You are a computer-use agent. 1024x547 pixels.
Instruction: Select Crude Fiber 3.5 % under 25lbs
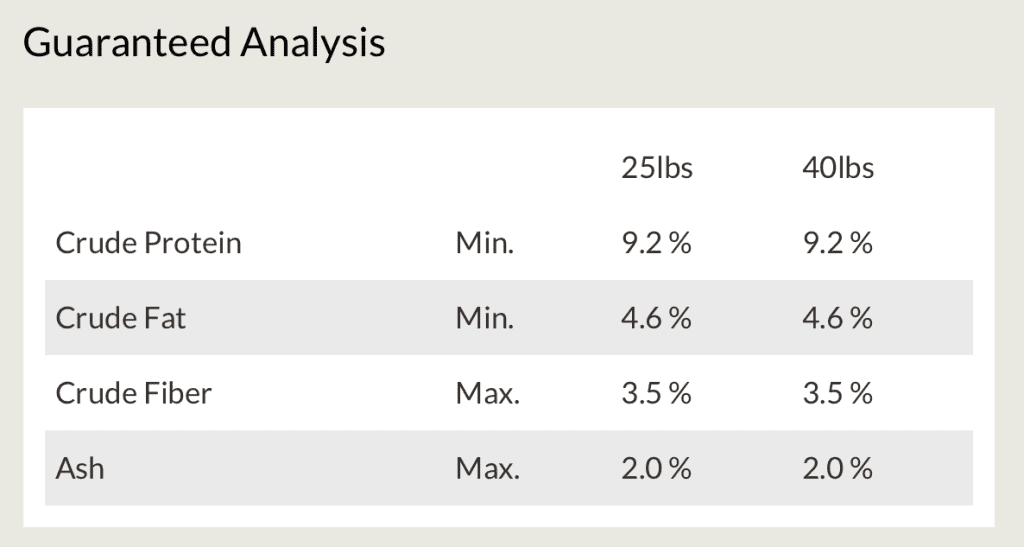[657, 393]
